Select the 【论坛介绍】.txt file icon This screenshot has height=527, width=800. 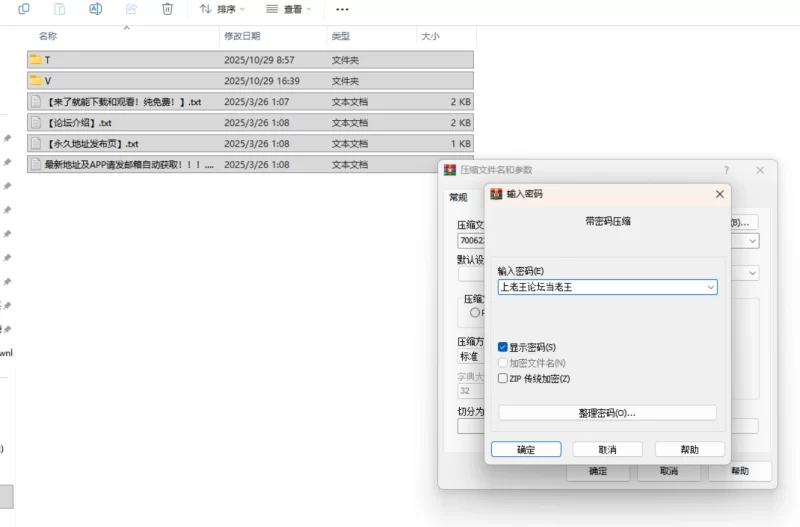pyautogui.click(x=36, y=122)
